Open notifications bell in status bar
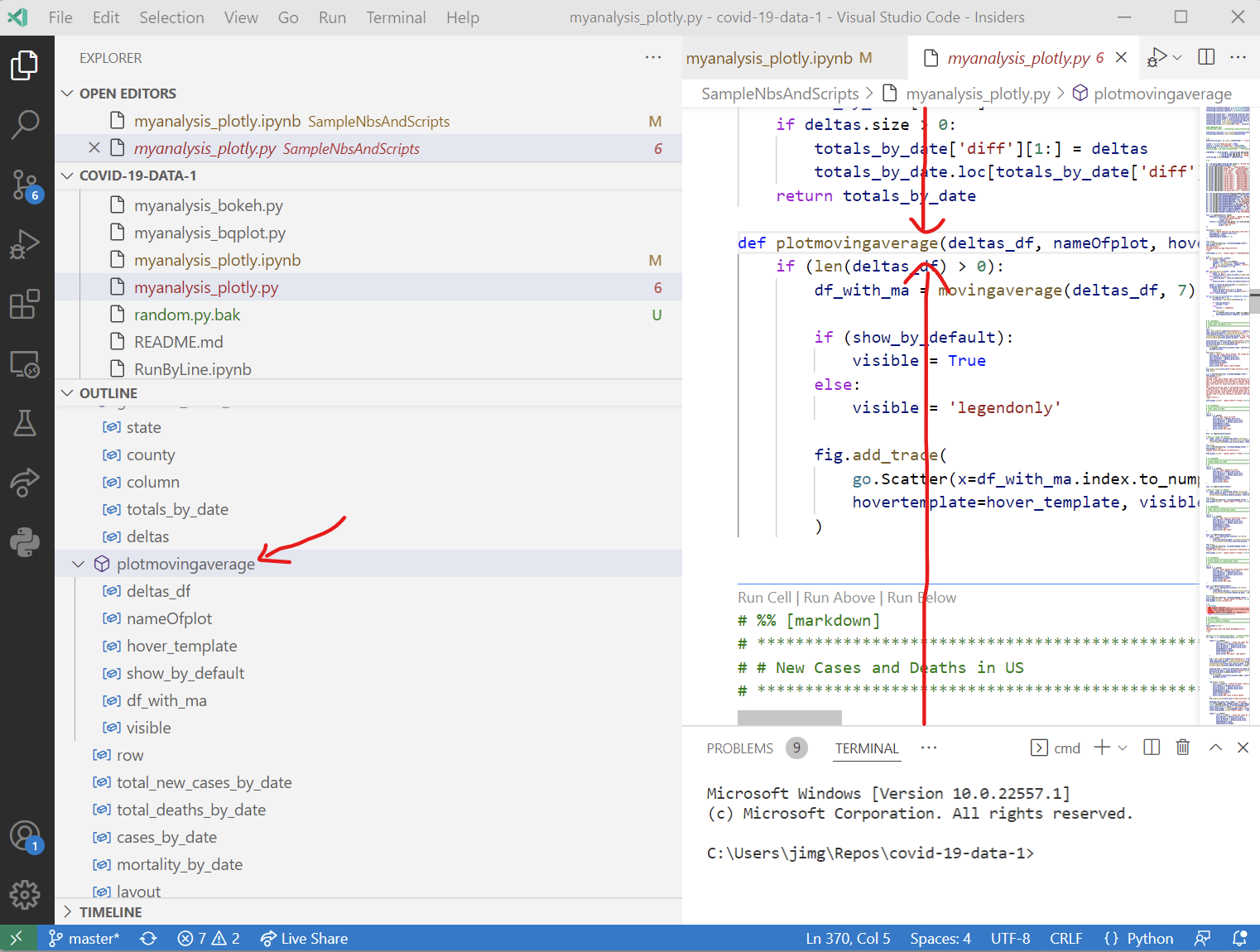1260x952 pixels. click(1239, 938)
